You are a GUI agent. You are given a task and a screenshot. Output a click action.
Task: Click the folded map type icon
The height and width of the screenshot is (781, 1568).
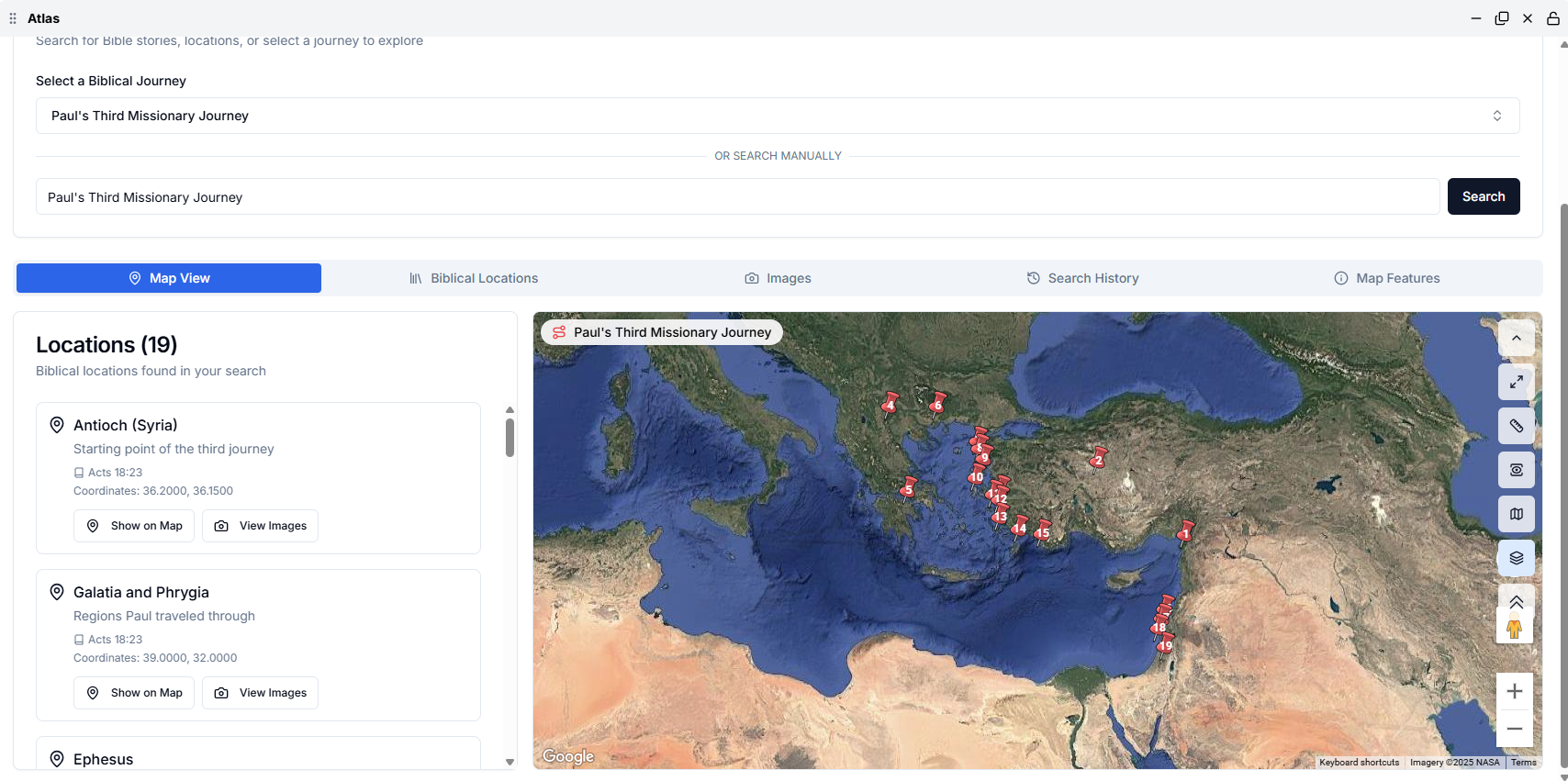pos(1517,514)
